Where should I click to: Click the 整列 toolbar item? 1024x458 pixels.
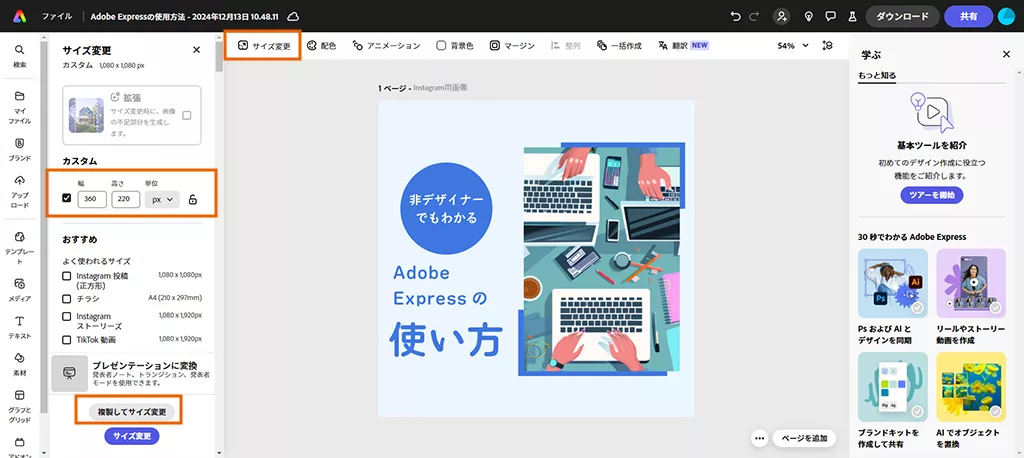[x=565, y=46]
